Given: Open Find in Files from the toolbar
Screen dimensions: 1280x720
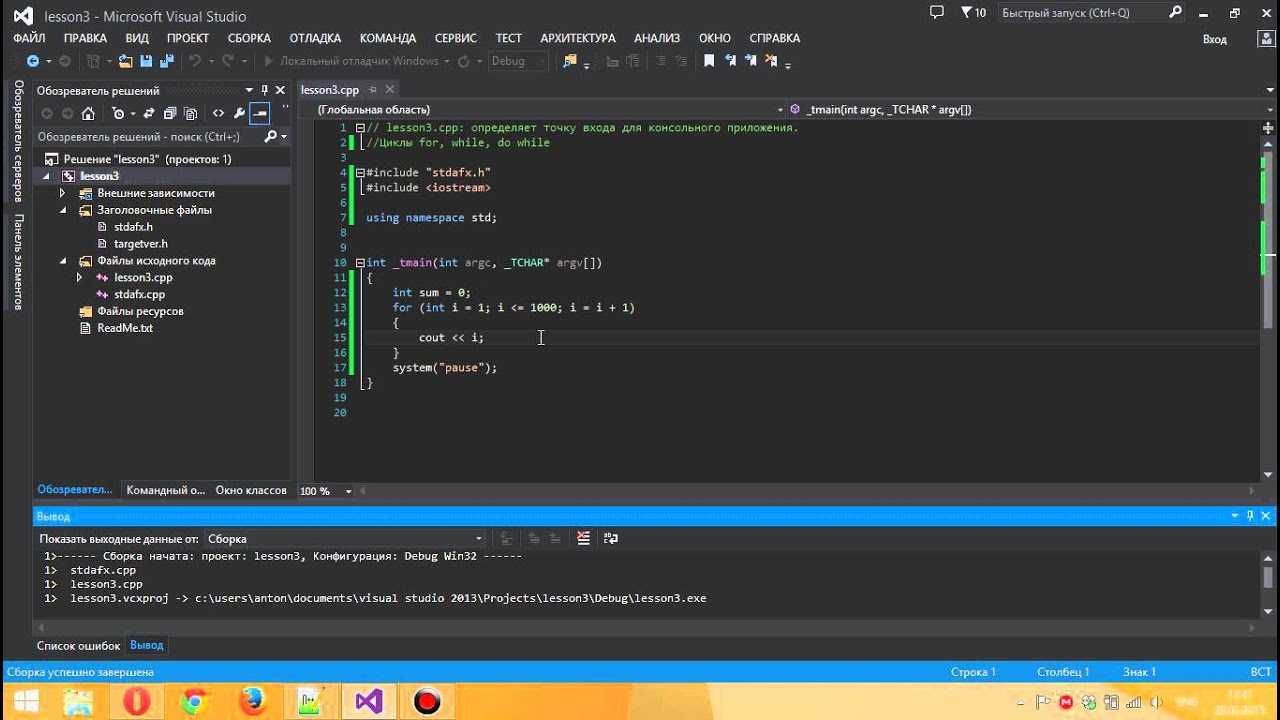Looking at the screenshot, I should point(570,61).
